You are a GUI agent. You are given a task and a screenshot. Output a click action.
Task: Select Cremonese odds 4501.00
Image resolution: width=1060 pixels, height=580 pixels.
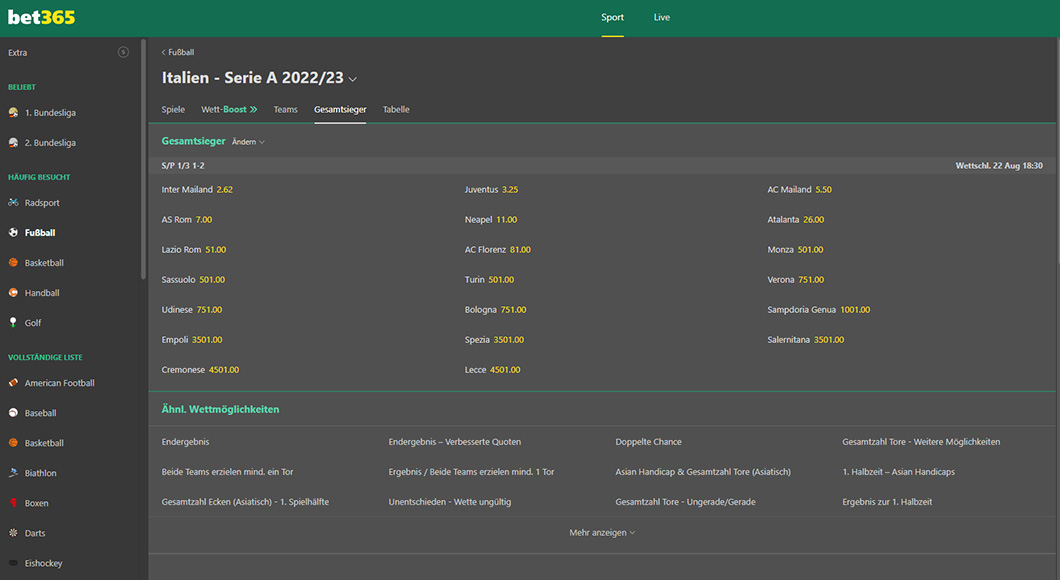tap(224, 370)
